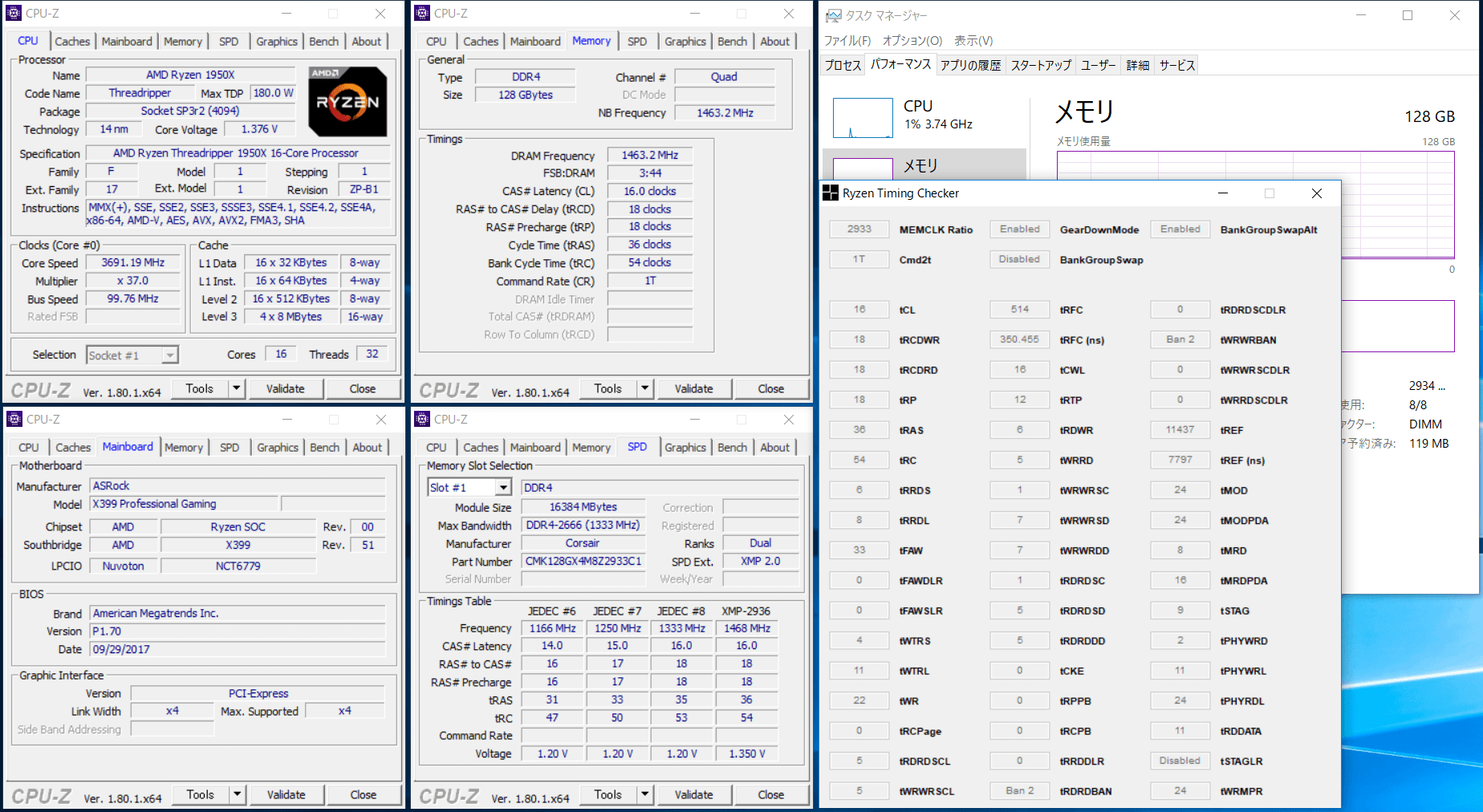Open Slot #1 memory slot dropdown
This screenshot has height=812, width=1483.
[x=503, y=487]
